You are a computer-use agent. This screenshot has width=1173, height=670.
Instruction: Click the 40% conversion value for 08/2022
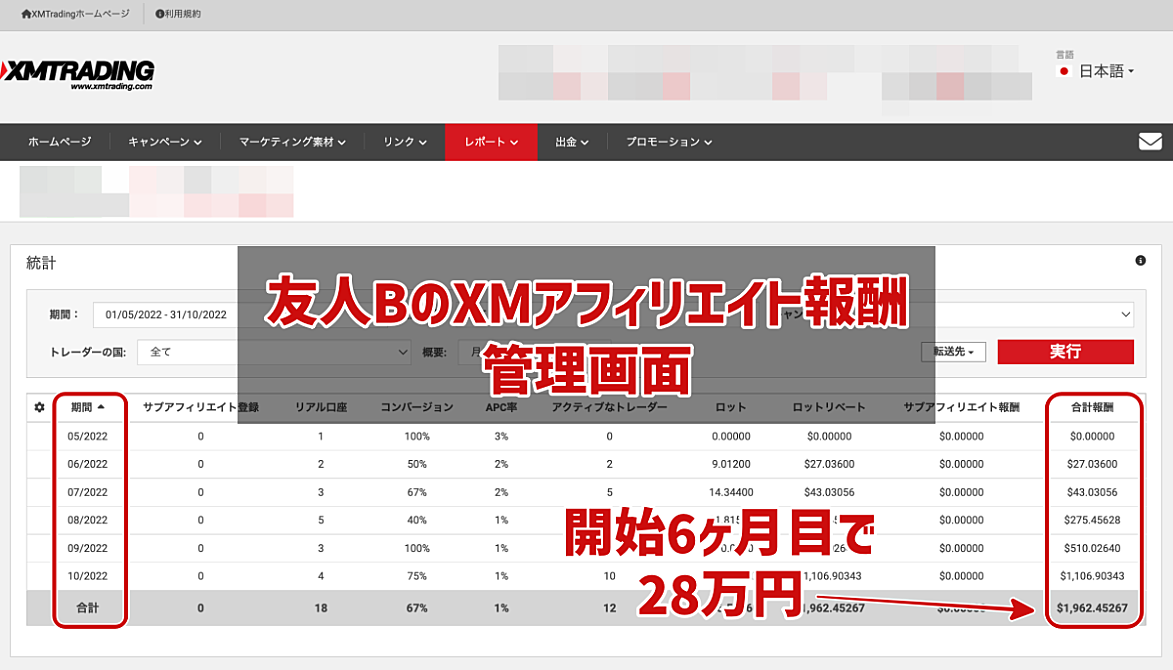click(417, 520)
